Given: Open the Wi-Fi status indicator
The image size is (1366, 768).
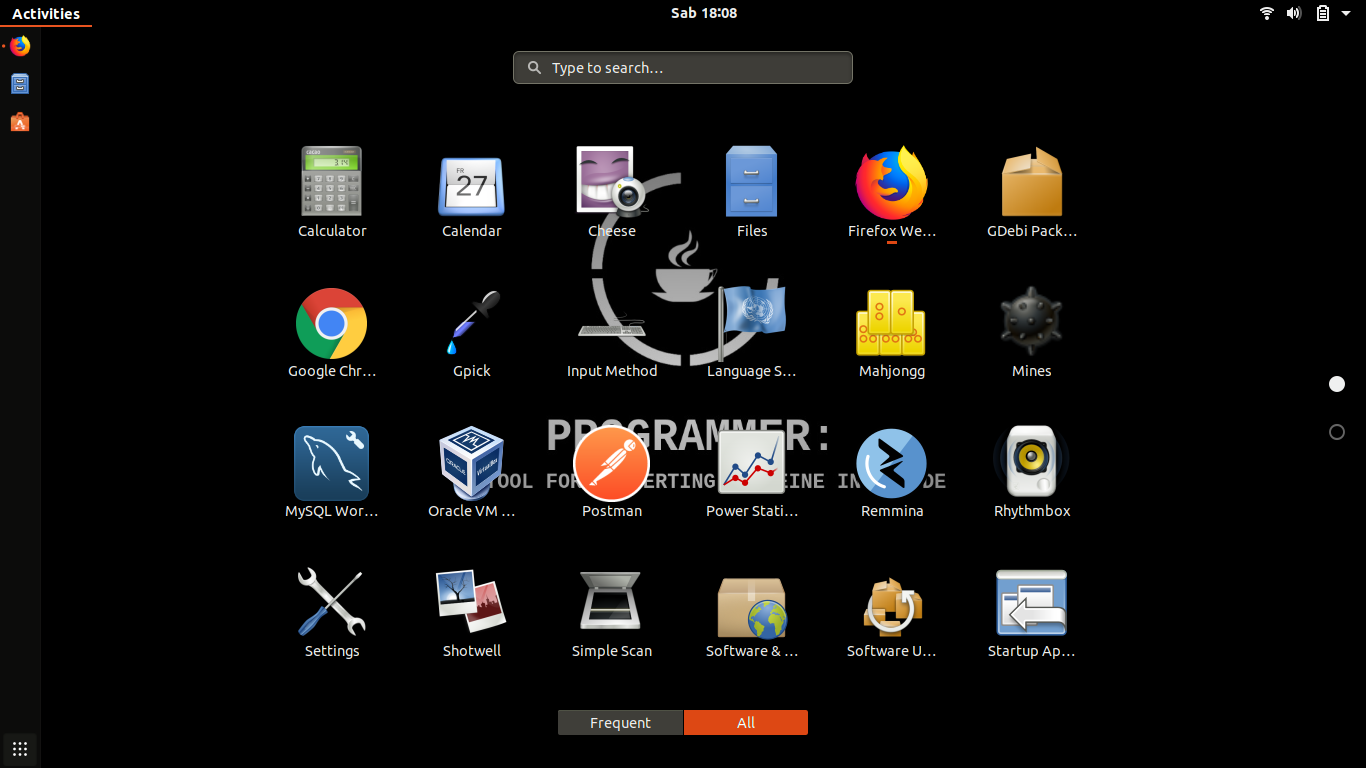Looking at the screenshot, I should pyautogui.click(x=1266, y=13).
